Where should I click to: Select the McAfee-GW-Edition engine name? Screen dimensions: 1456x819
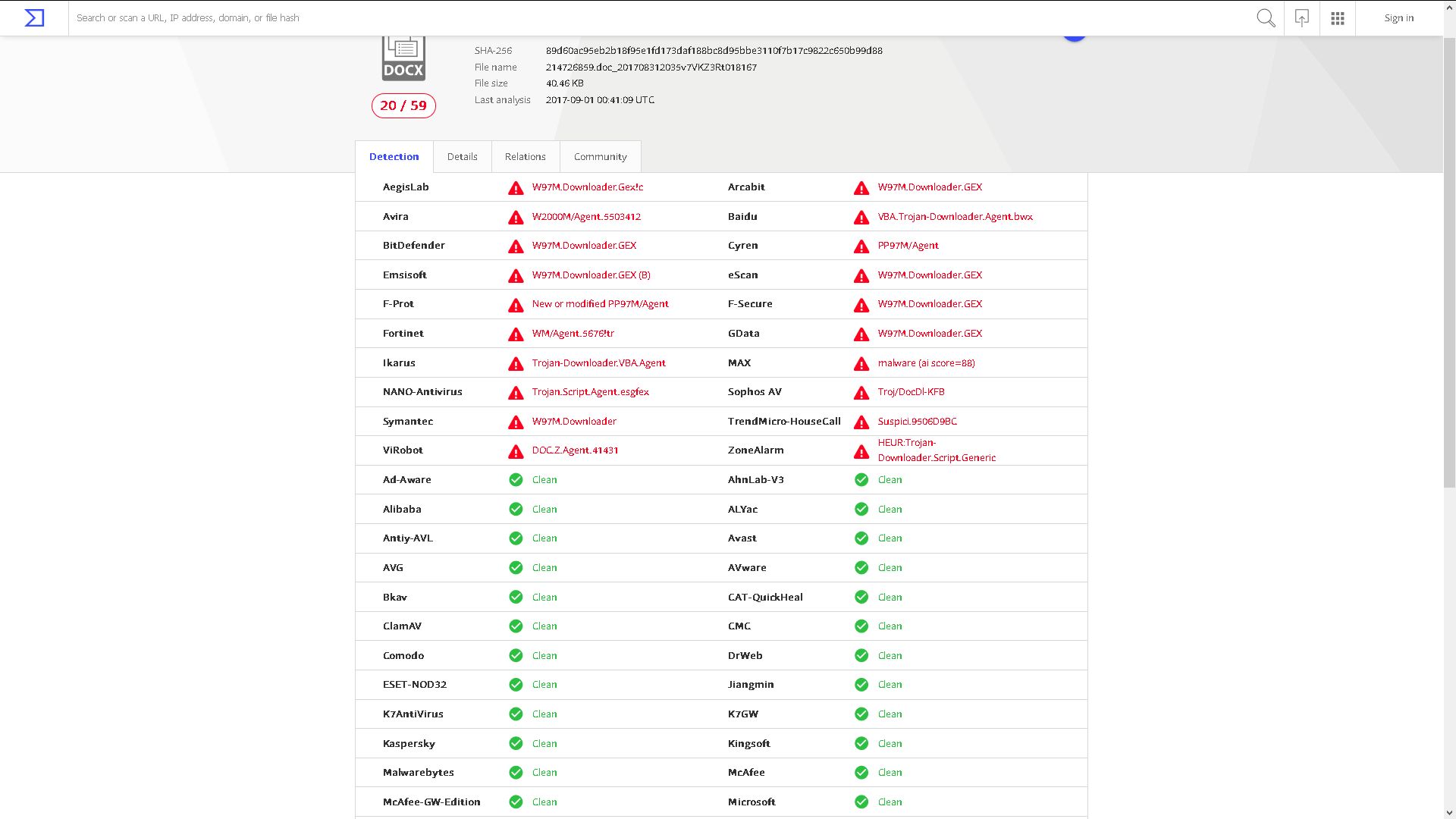(x=431, y=802)
